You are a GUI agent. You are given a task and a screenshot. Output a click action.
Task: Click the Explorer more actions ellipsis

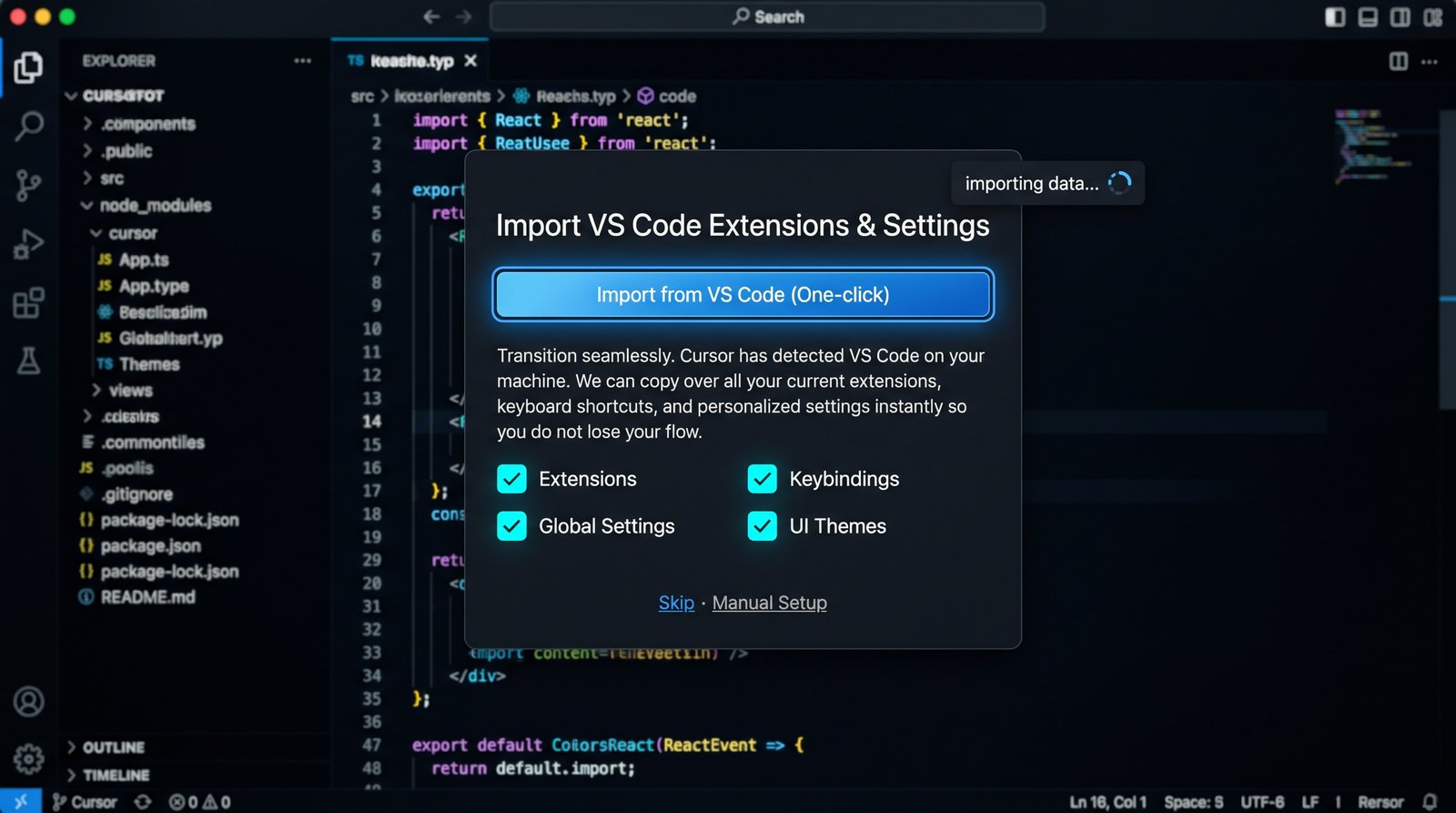click(303, 61)
